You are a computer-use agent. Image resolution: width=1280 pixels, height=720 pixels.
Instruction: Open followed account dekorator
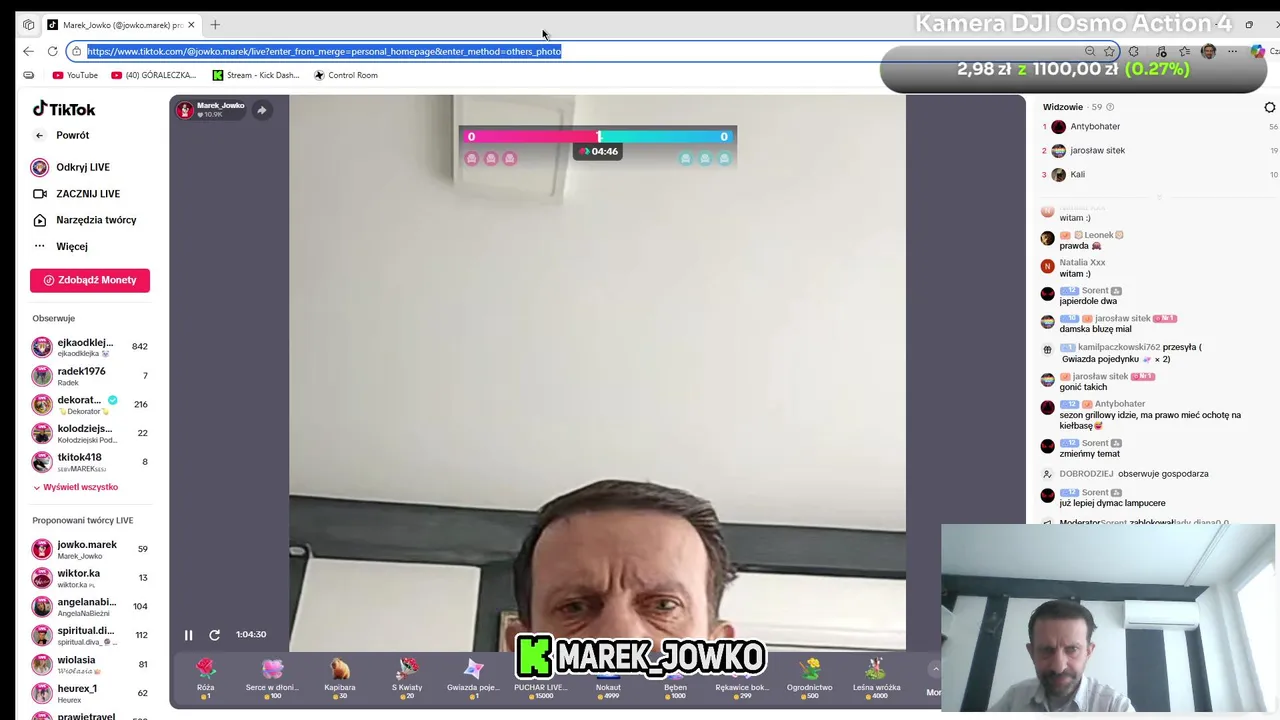90,404
